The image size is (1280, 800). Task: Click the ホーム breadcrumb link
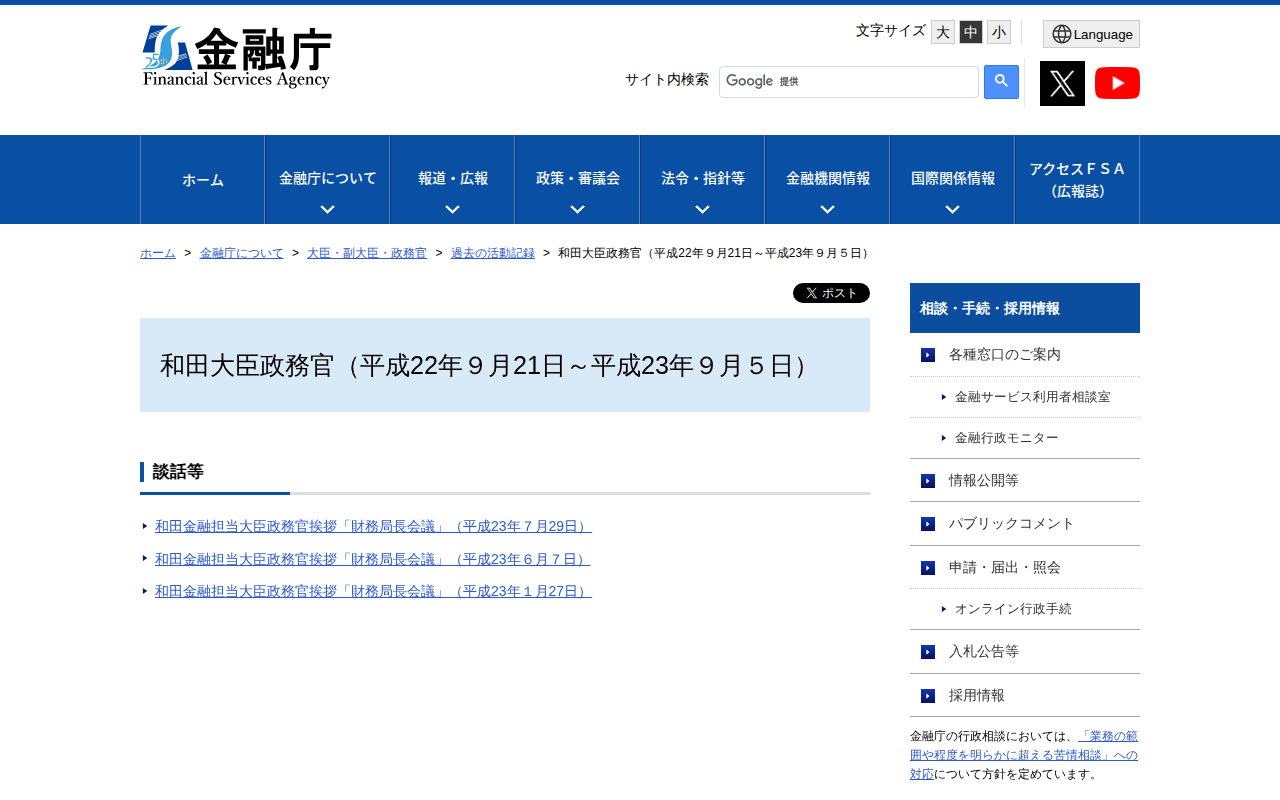tap(158, 253)
